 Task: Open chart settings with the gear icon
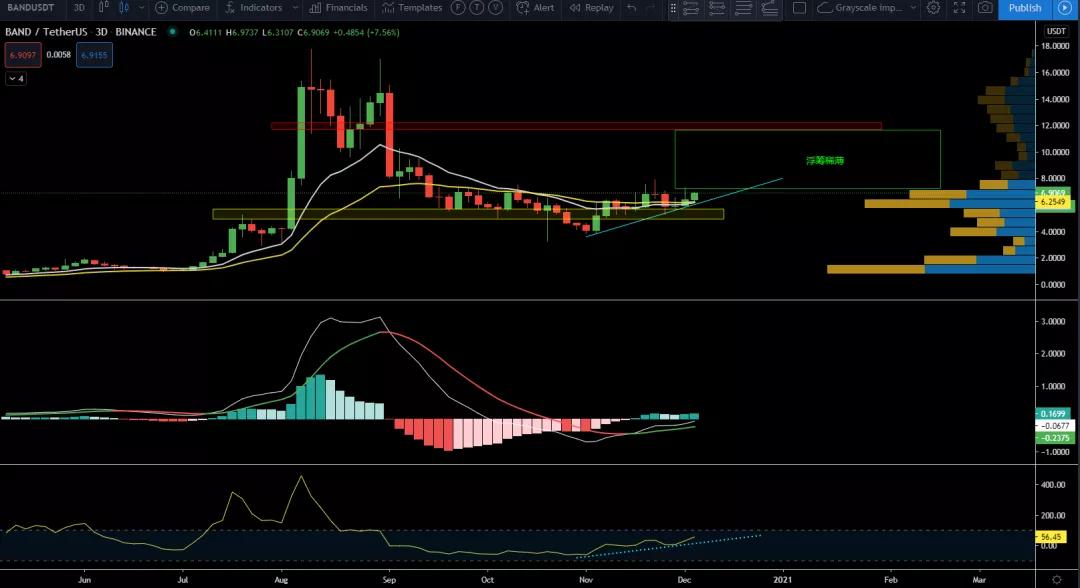tap(933, 8)
